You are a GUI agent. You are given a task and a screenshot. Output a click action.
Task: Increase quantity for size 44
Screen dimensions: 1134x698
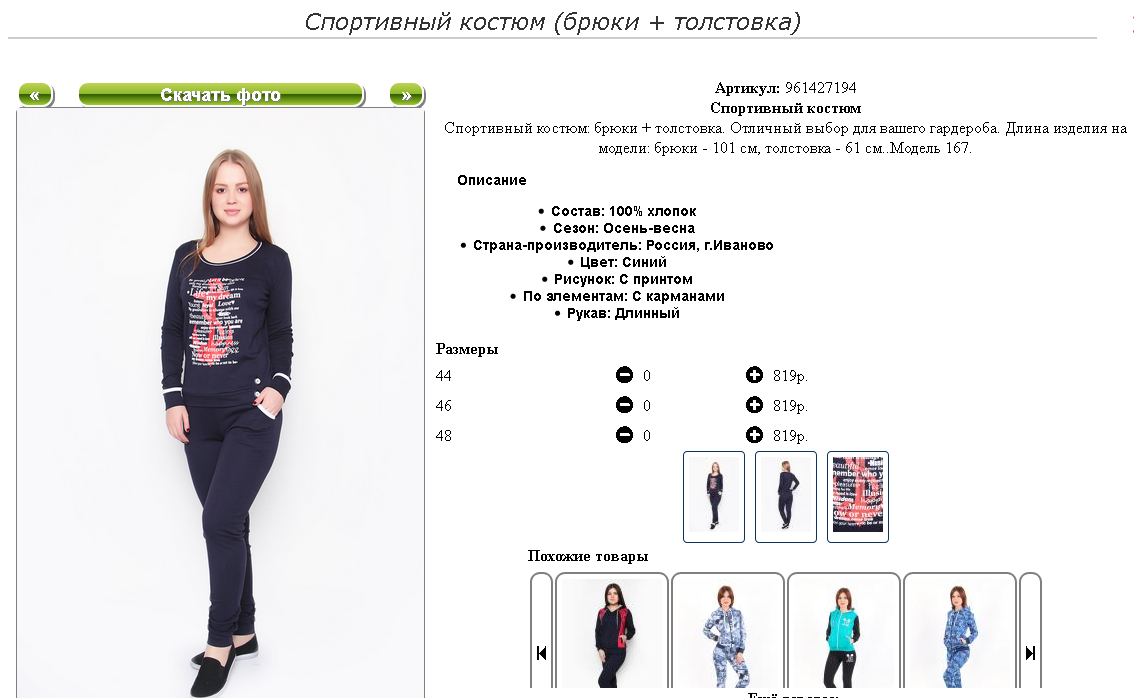(x=754, y=375)
